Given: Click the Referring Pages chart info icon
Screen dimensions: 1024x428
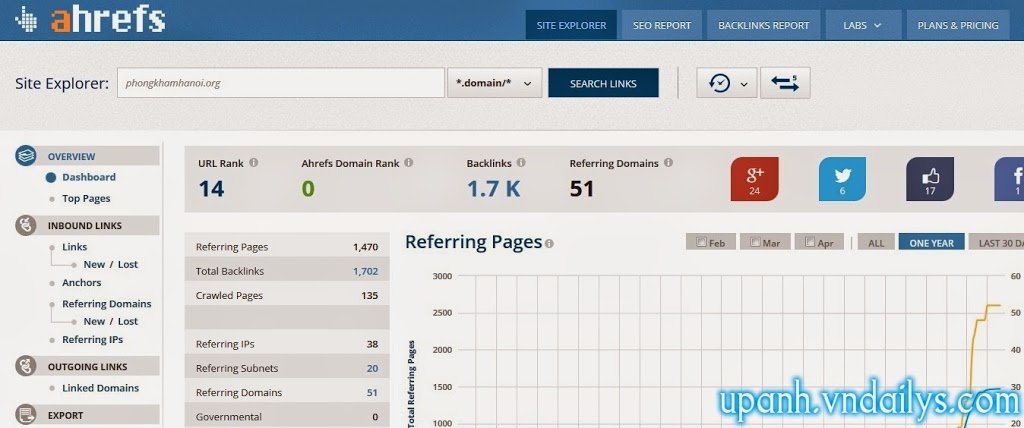Looking at the screenshot, I should [x=549, y=244].
